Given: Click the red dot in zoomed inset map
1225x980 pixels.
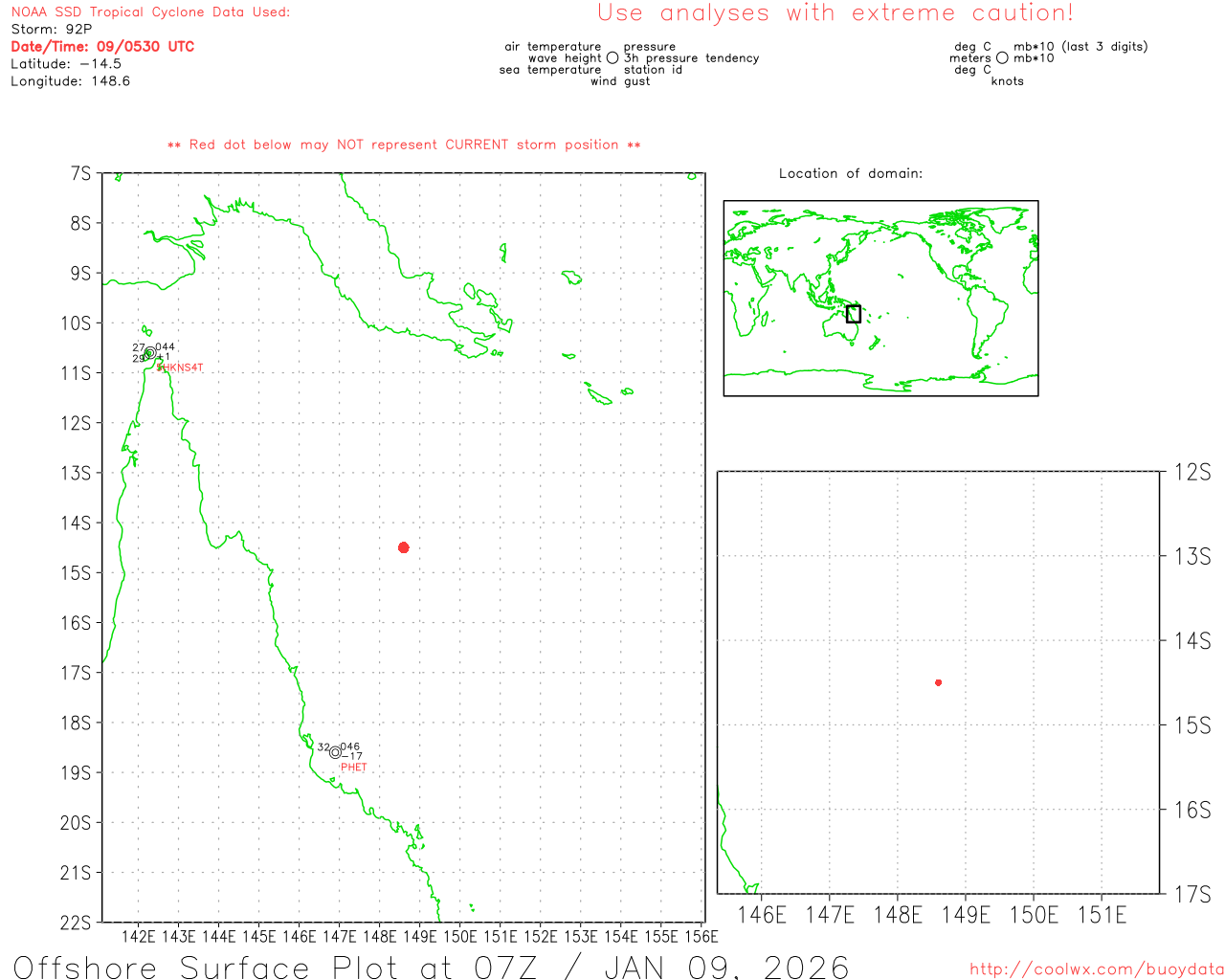Looking at the screenshot, I should 938,682.
